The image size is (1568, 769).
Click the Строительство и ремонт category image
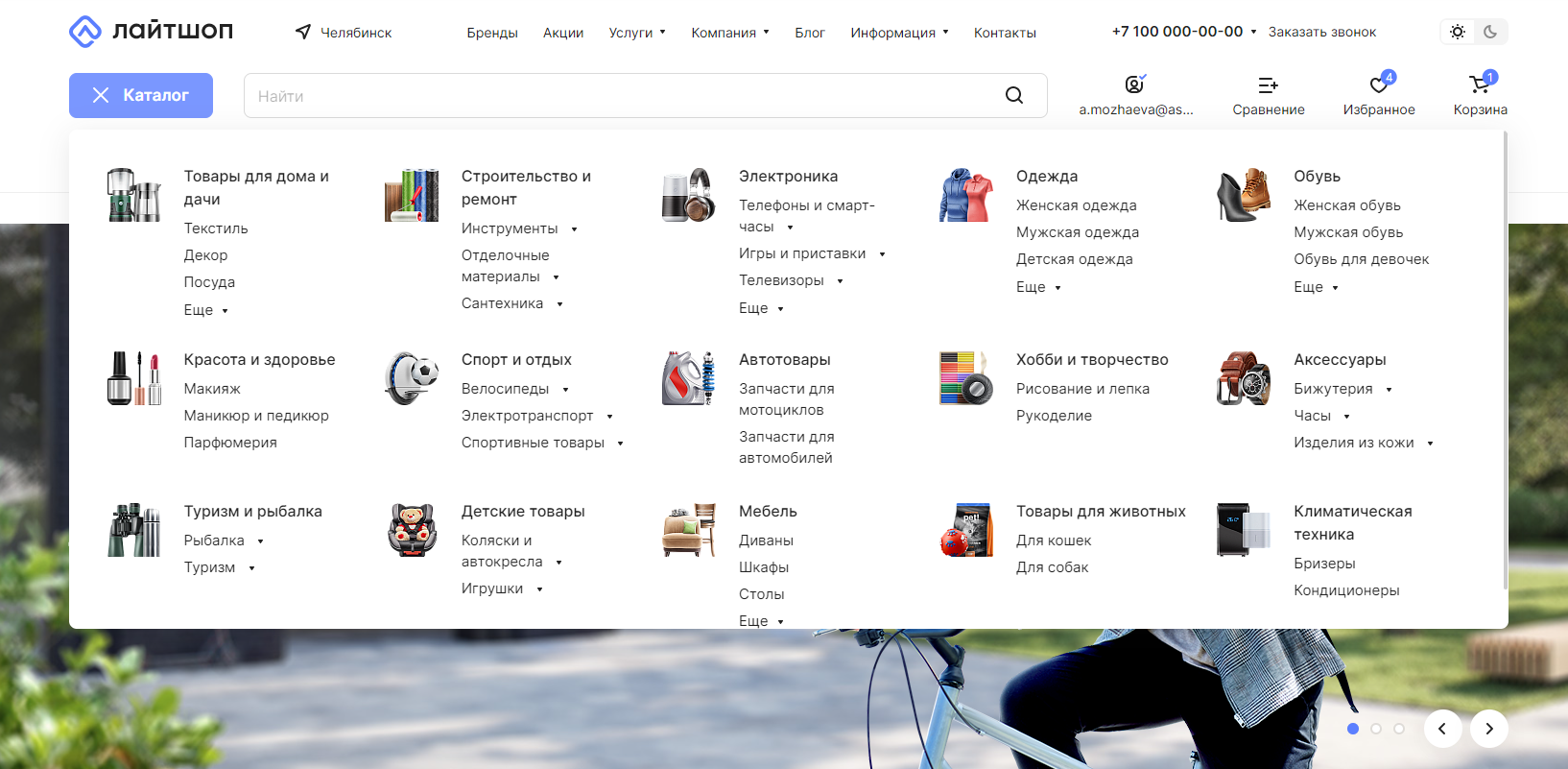(411, 195)
